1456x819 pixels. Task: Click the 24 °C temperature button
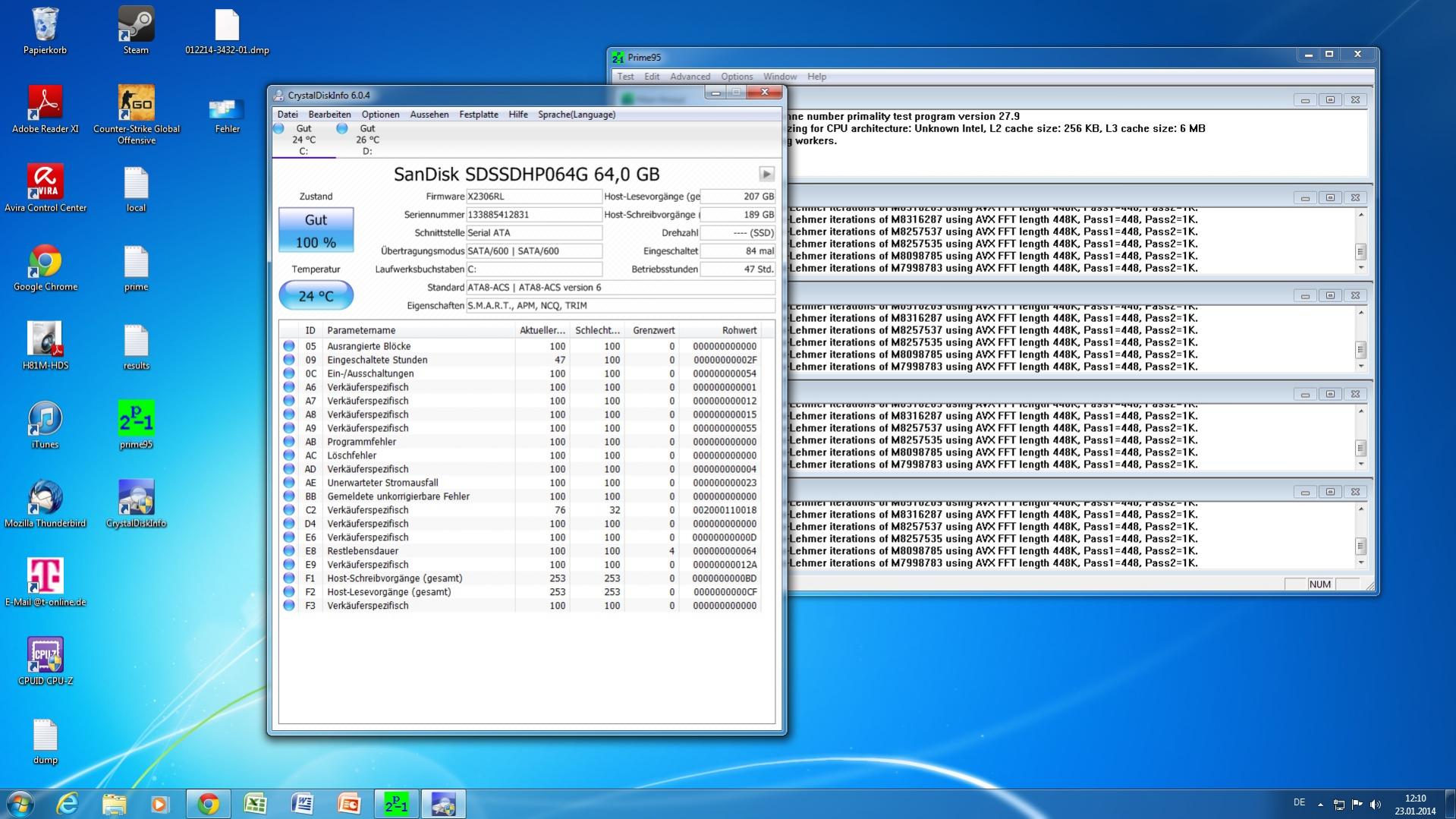[316, 295]
